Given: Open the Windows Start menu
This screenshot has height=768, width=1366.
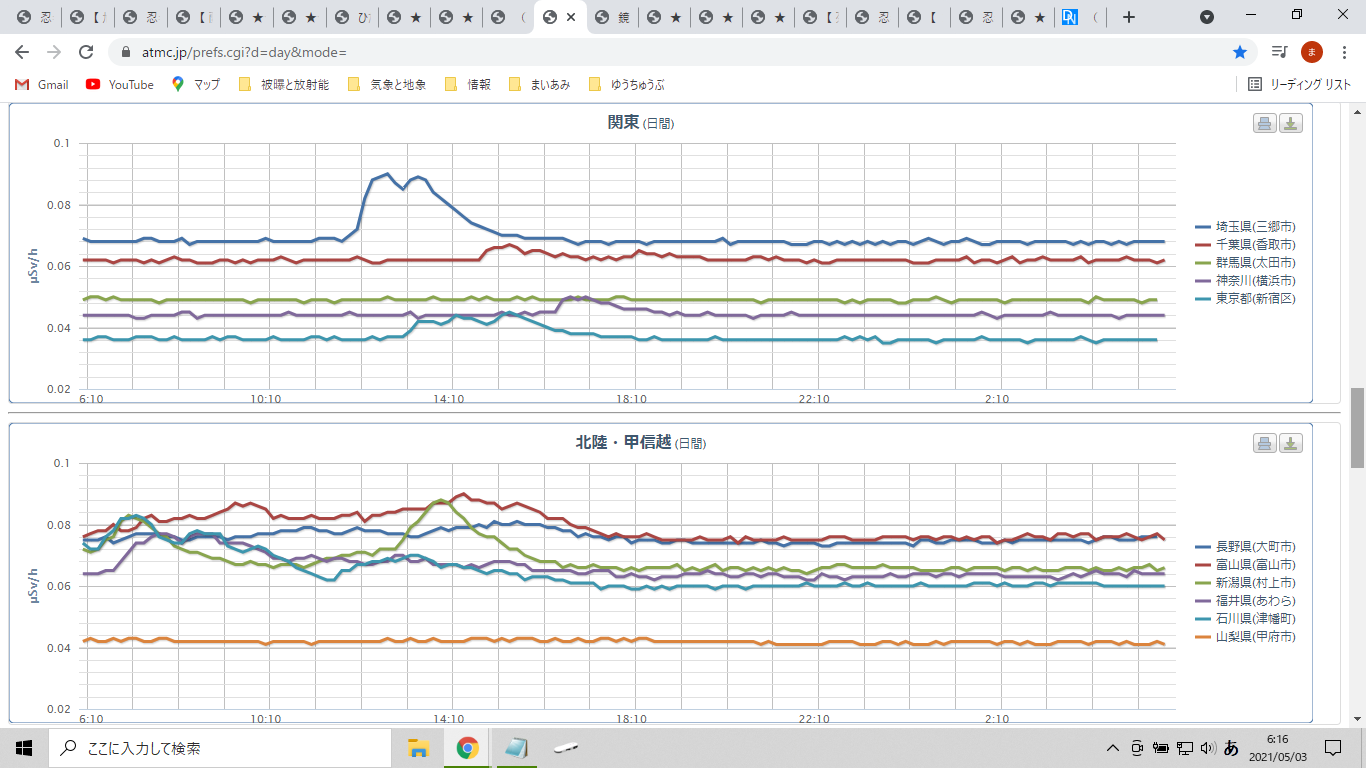Looking at the screenshot, I should pos(24,747).
